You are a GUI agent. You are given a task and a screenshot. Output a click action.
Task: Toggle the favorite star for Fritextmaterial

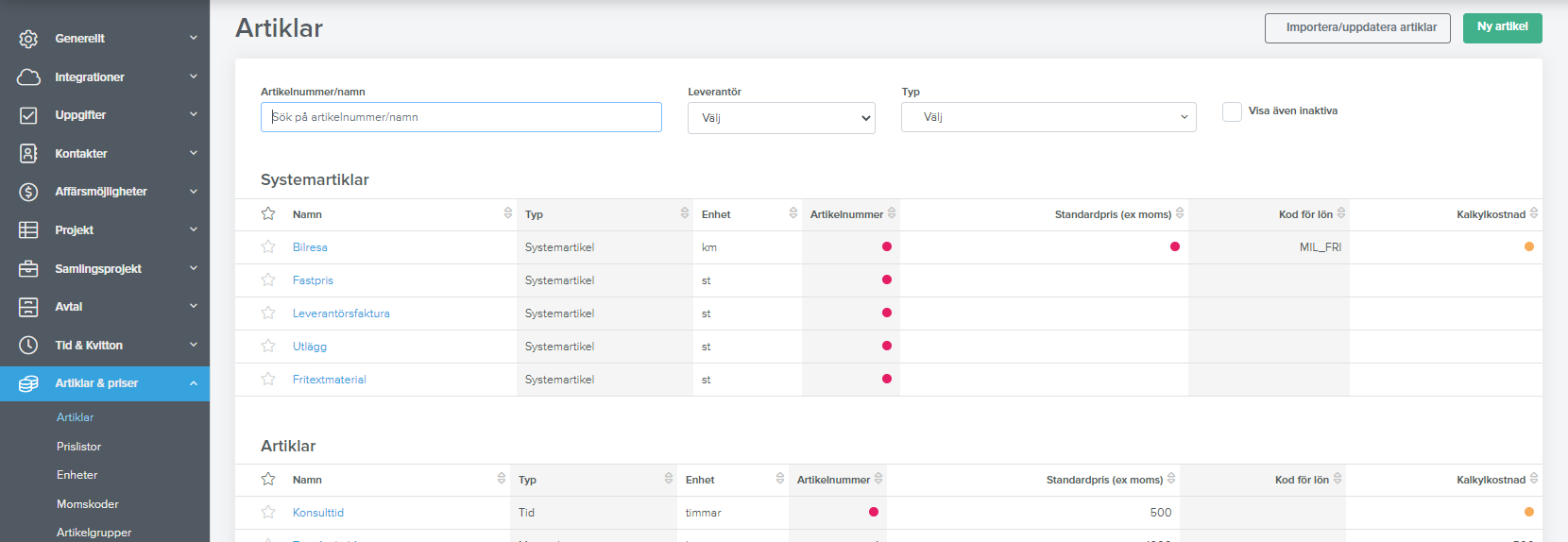click(x=268, y=379)
